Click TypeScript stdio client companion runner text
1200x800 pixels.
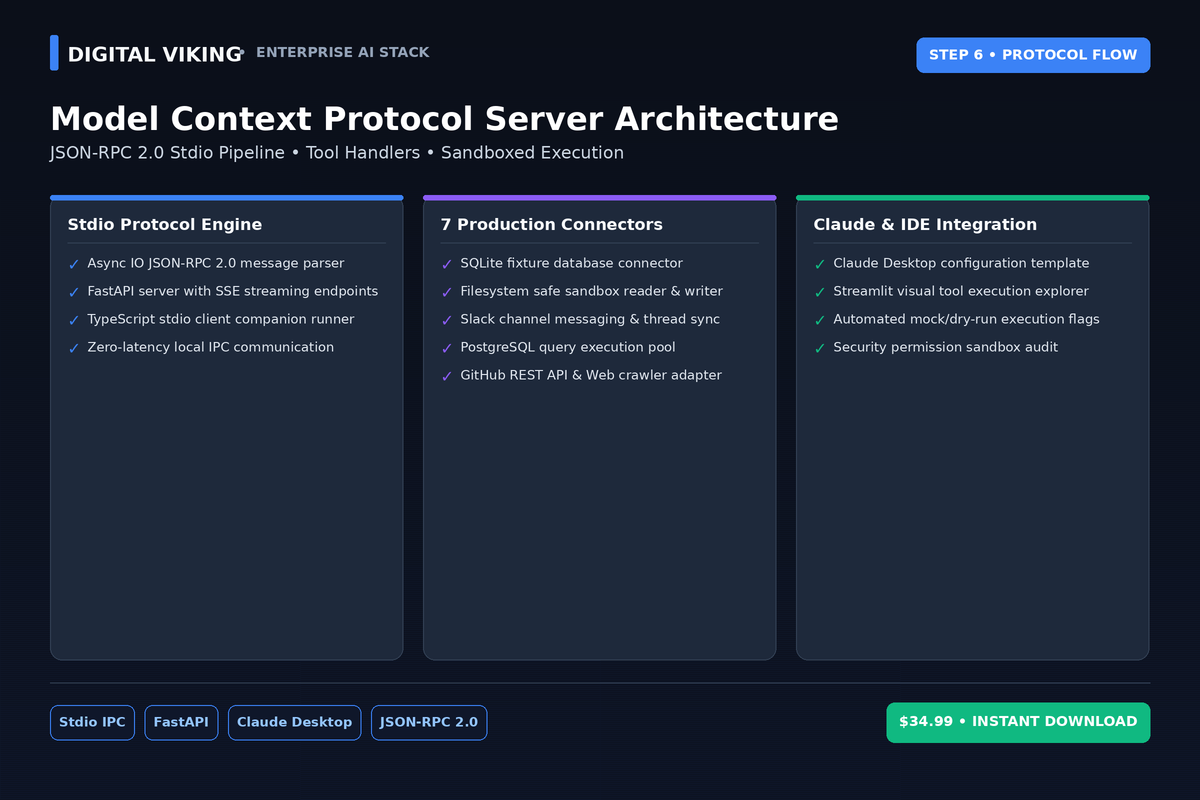221,319
